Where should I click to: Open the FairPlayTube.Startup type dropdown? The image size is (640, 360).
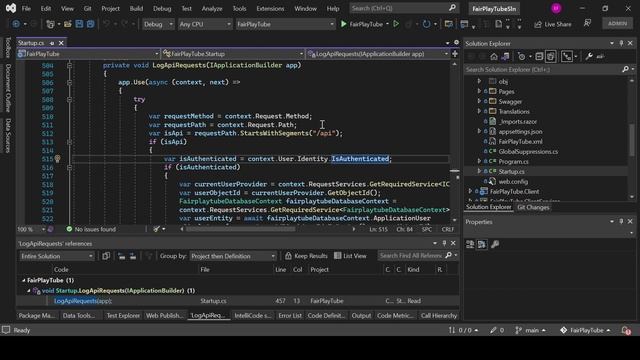click(233, 54)
